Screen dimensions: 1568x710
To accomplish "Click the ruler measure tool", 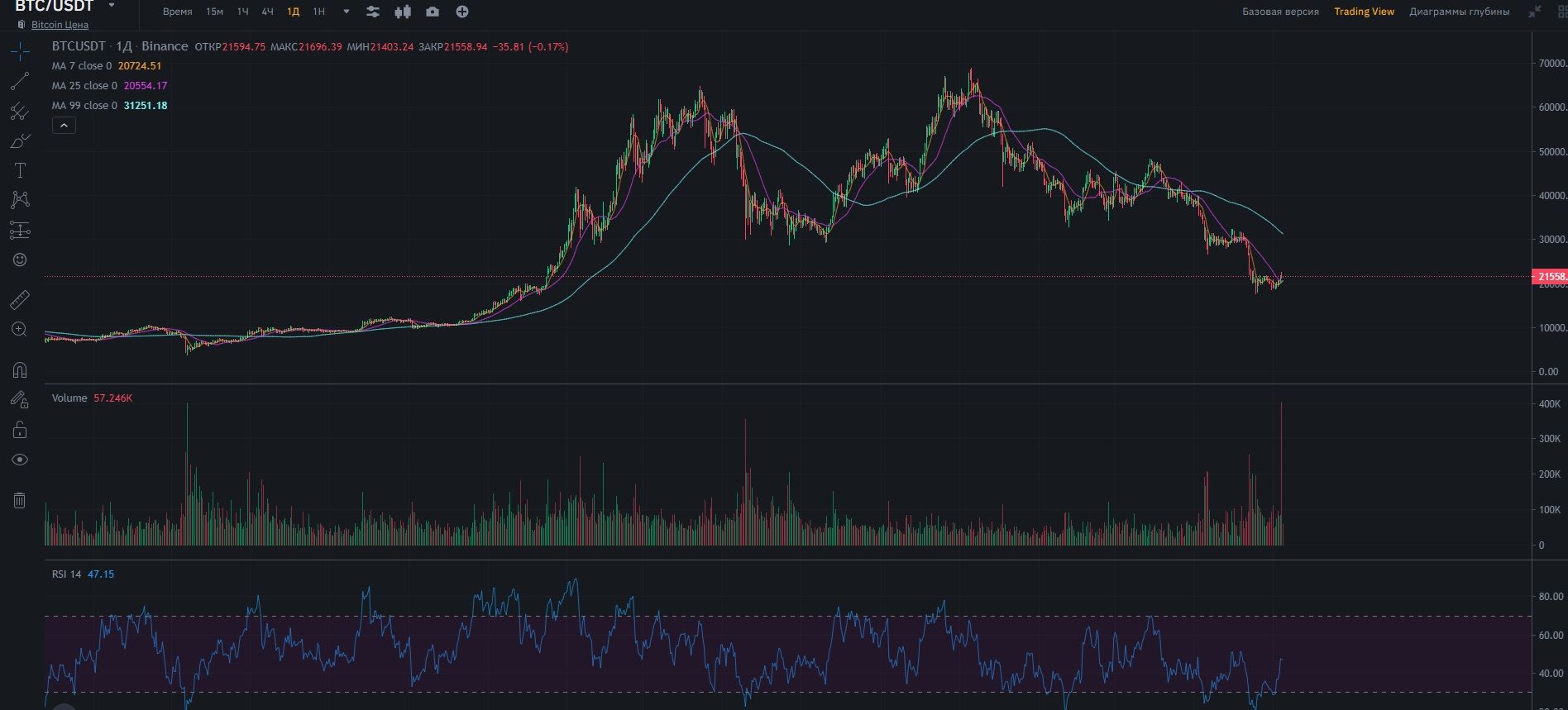I will pos(20,299).
